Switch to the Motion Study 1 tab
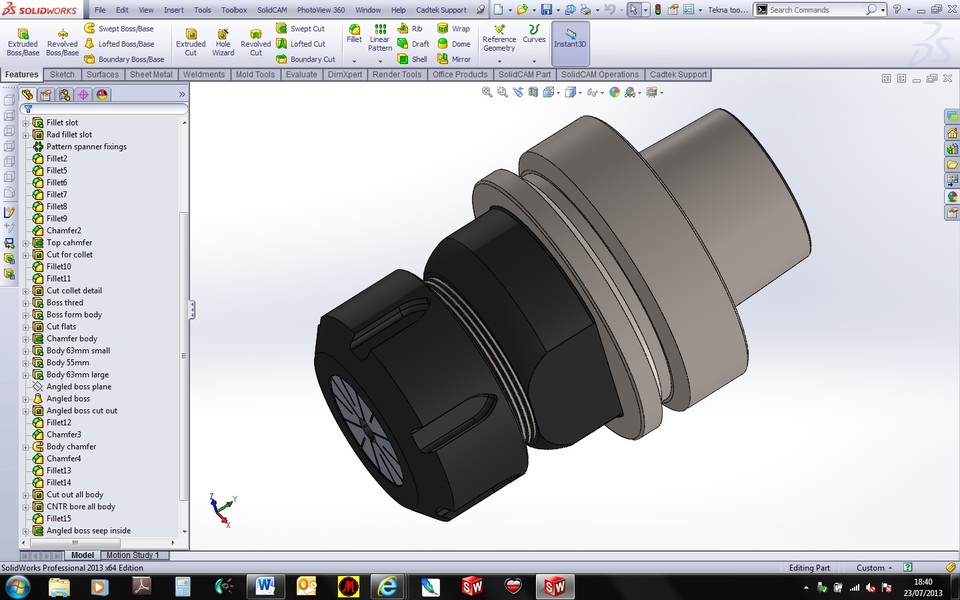960x600 pixels. click(x=135, y=555)
